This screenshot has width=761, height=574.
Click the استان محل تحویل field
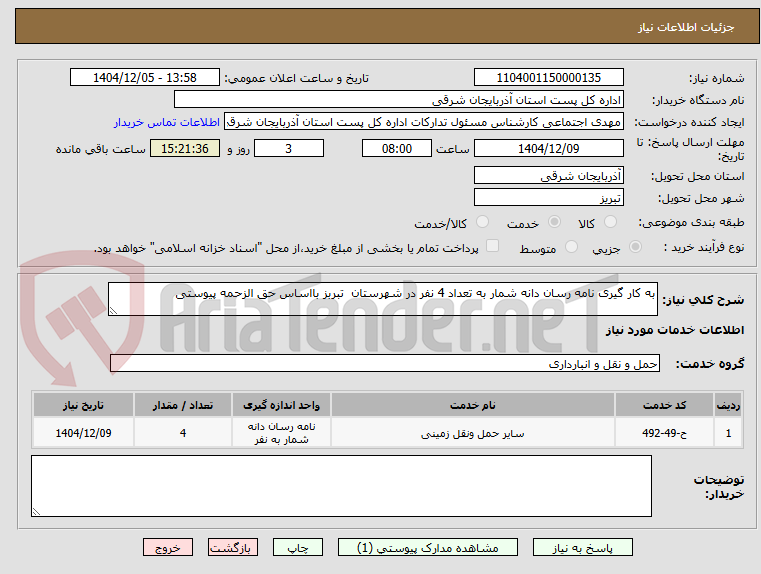tap(548, 175)
